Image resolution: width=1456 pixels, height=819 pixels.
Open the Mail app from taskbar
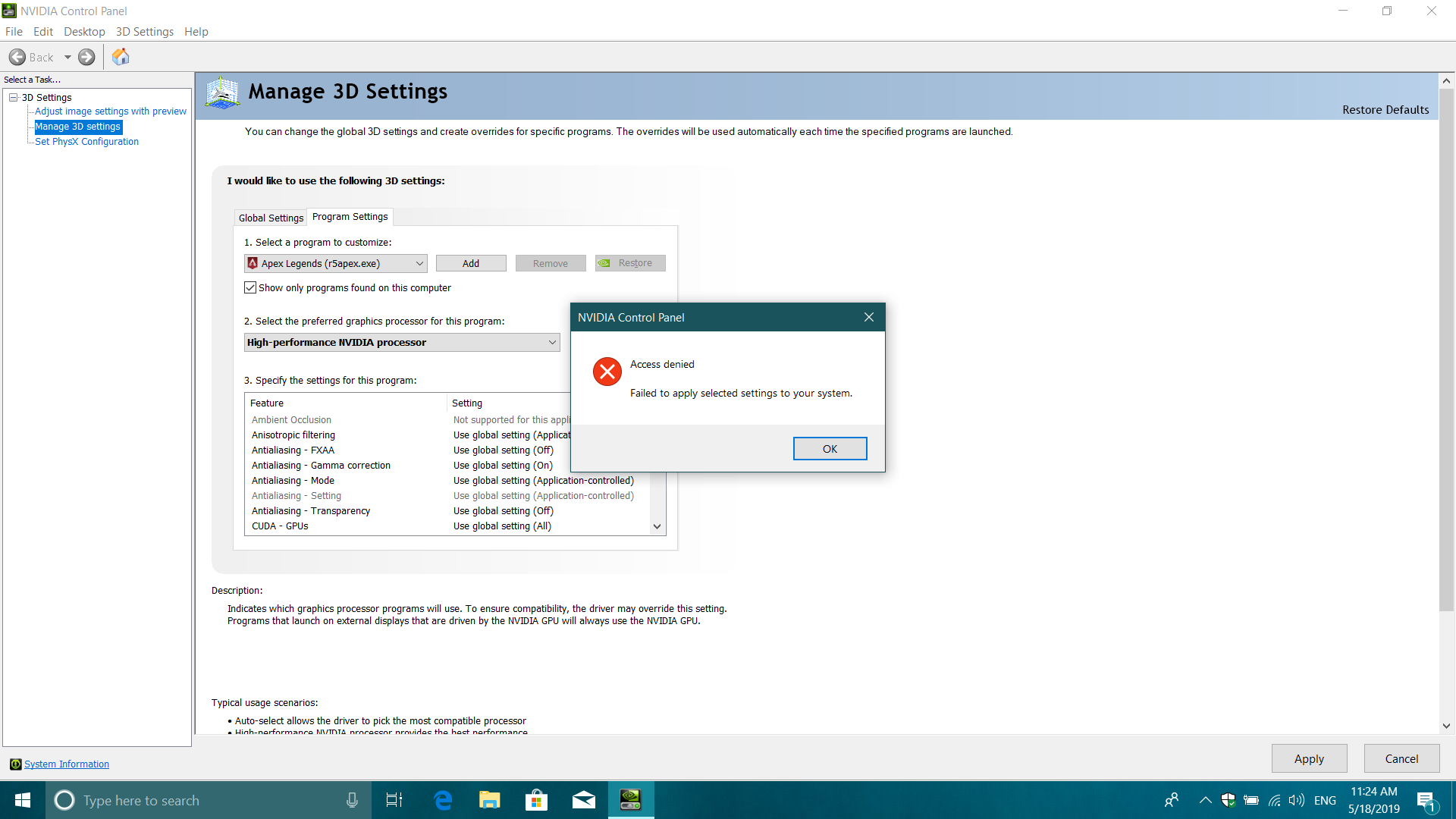(x=584, y=800)
